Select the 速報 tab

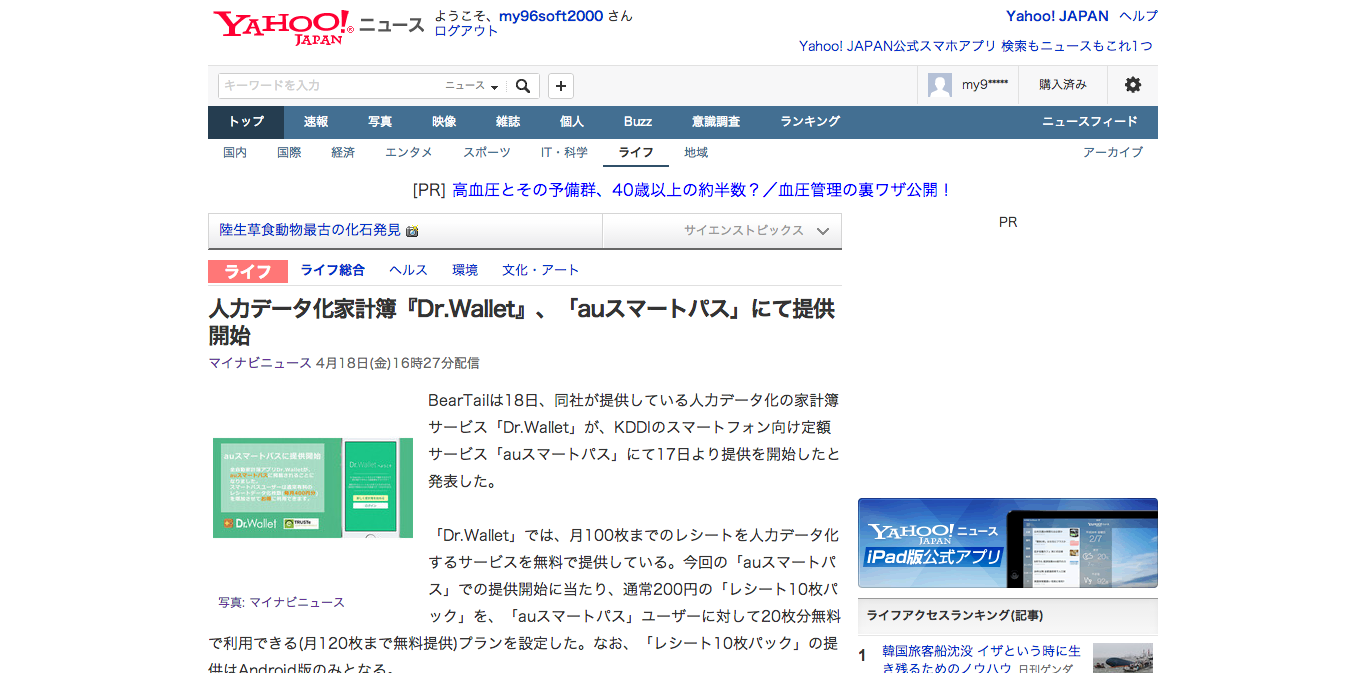pyautogui.click(x=316, y=122)
